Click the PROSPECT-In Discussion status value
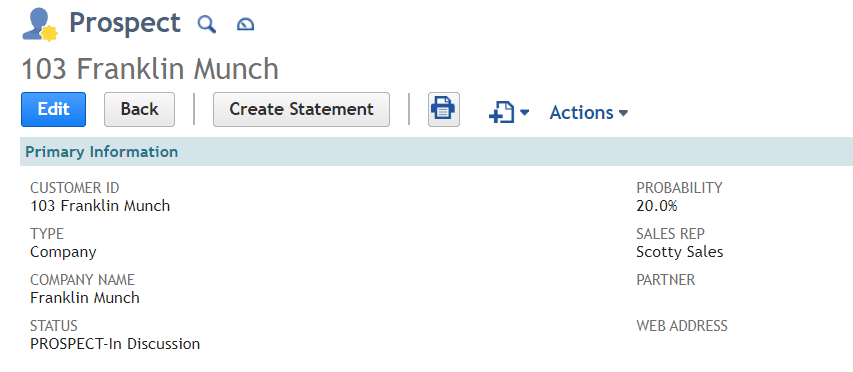This screenshot has height=372, width=853. click(x=115, y=344)
